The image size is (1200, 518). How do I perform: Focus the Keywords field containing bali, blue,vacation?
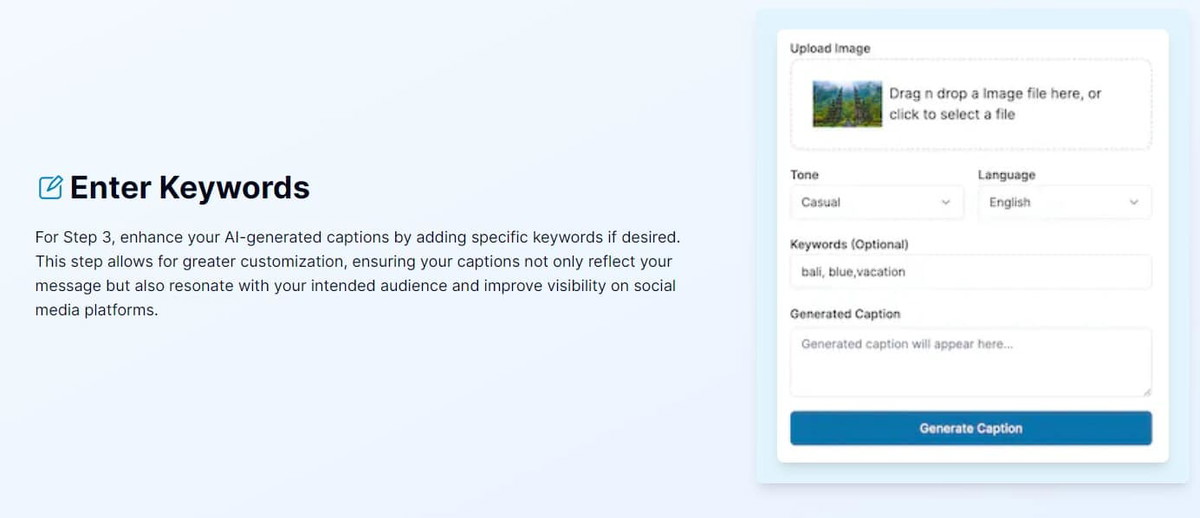coord(970,271)
